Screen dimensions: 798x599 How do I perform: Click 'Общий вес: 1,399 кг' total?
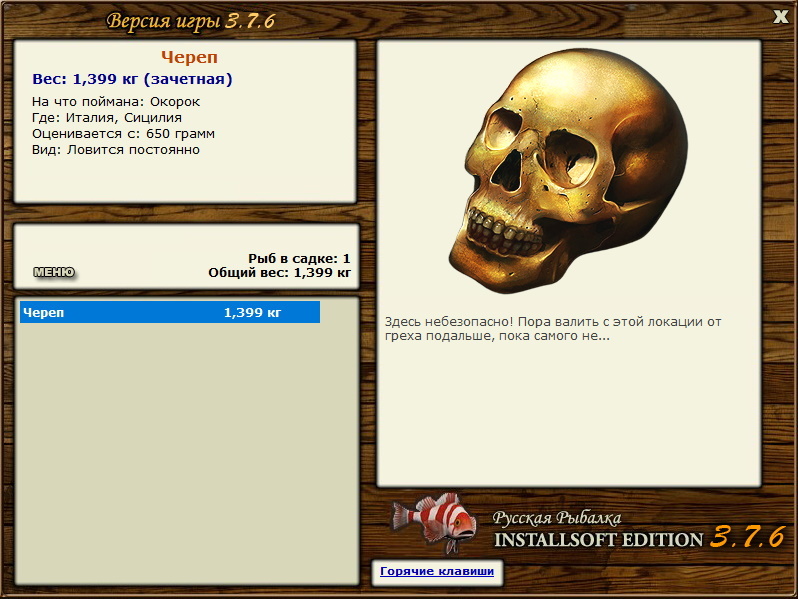click(x=279, y=273)
